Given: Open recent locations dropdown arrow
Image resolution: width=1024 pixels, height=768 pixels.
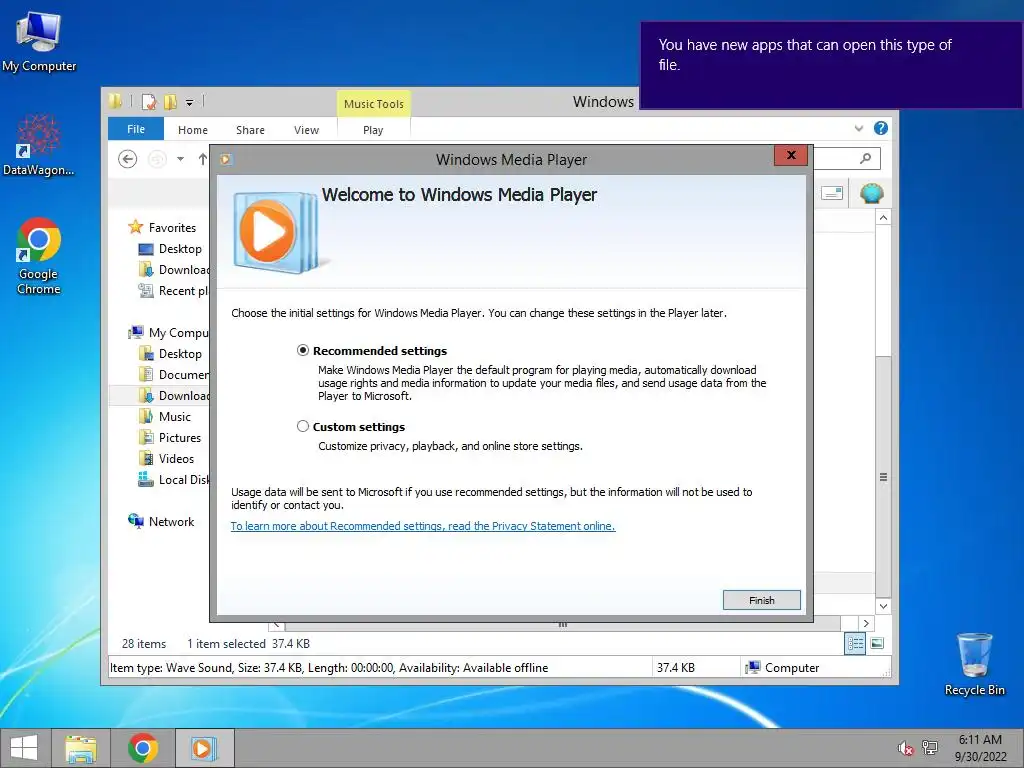Looking at the screenshot, I should click(x=180, y=159).
